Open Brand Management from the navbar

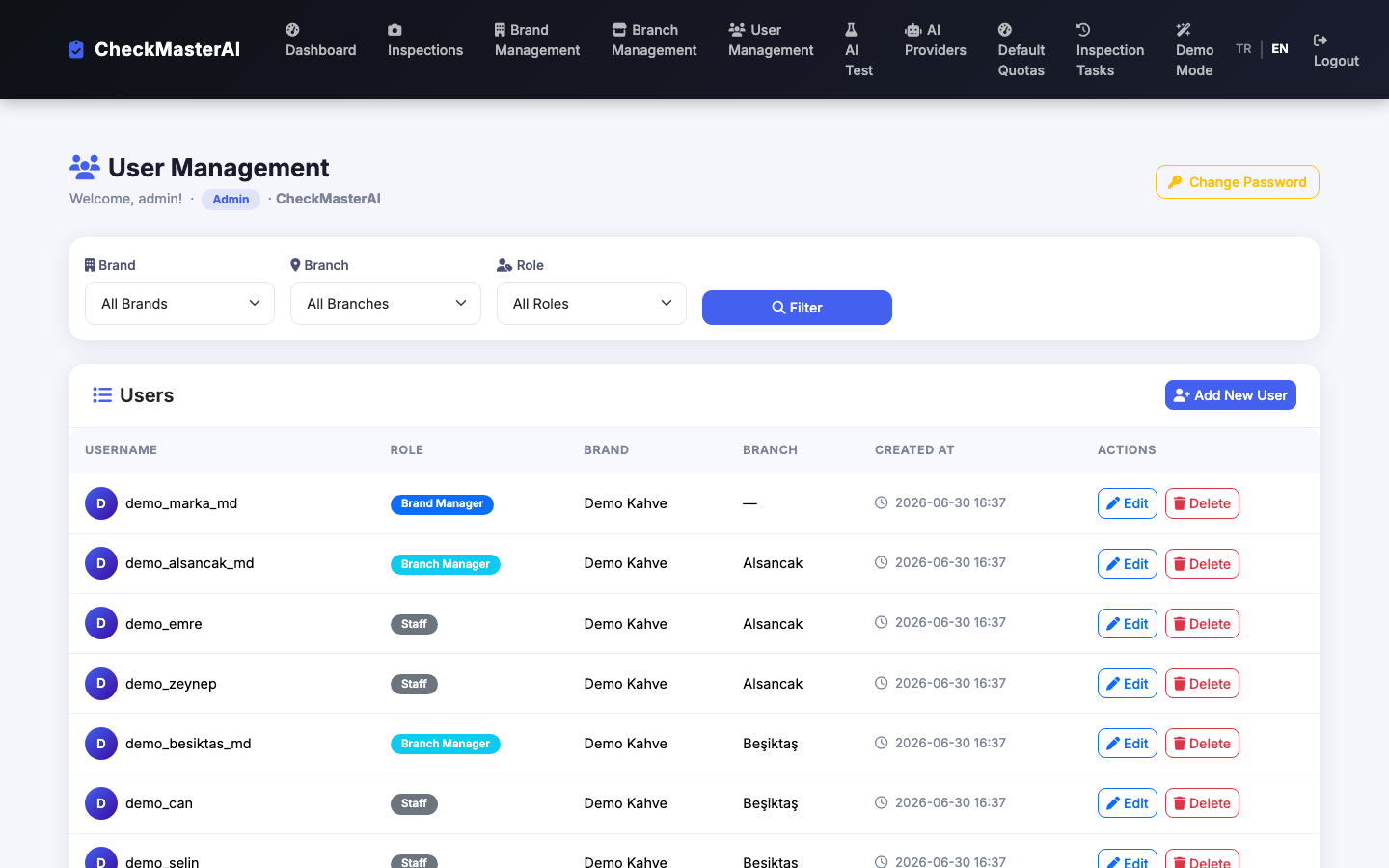tap(537, 41)
